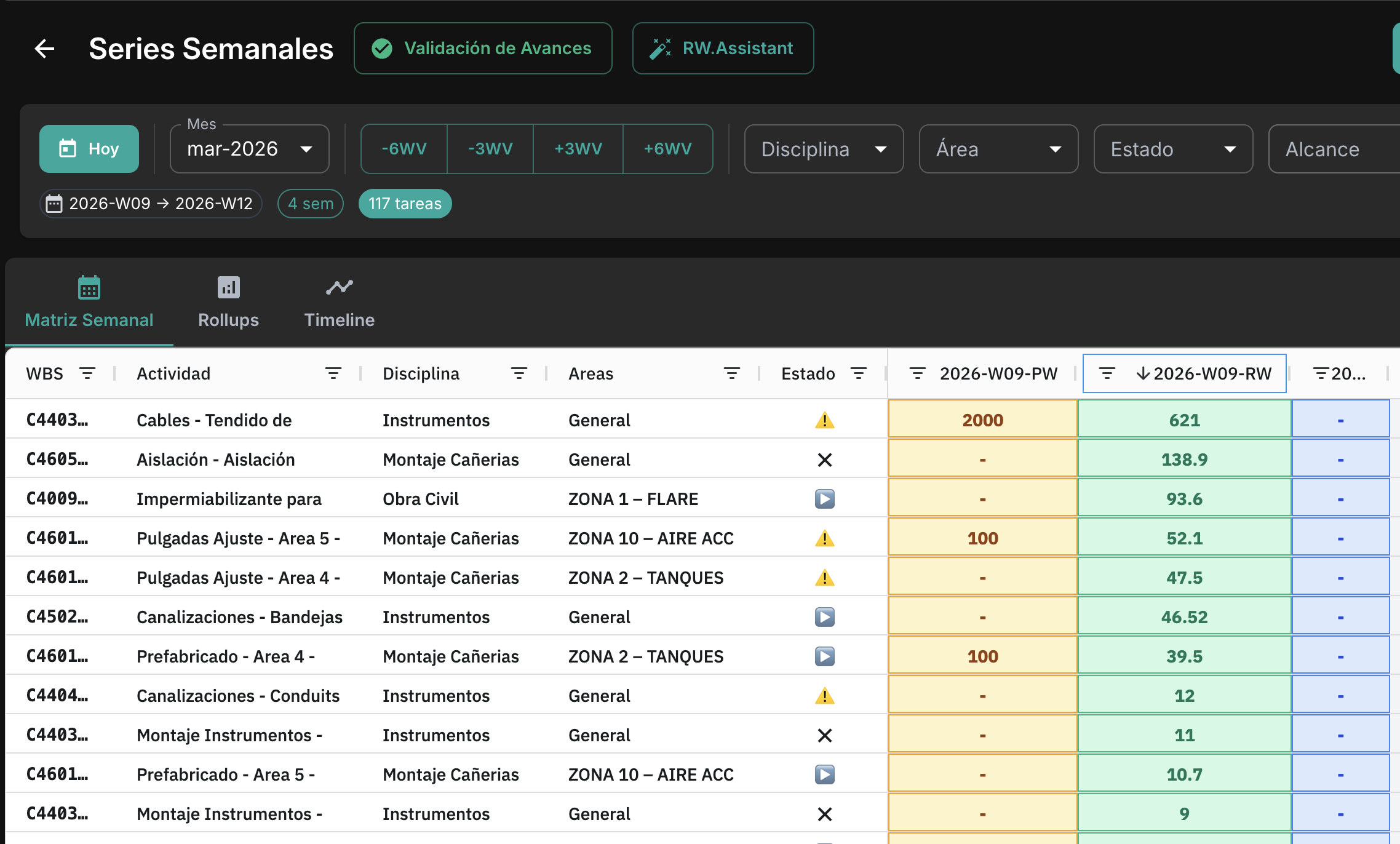
Task: Open the Mes mar-2026 dropdown
Action: (249, 149)
